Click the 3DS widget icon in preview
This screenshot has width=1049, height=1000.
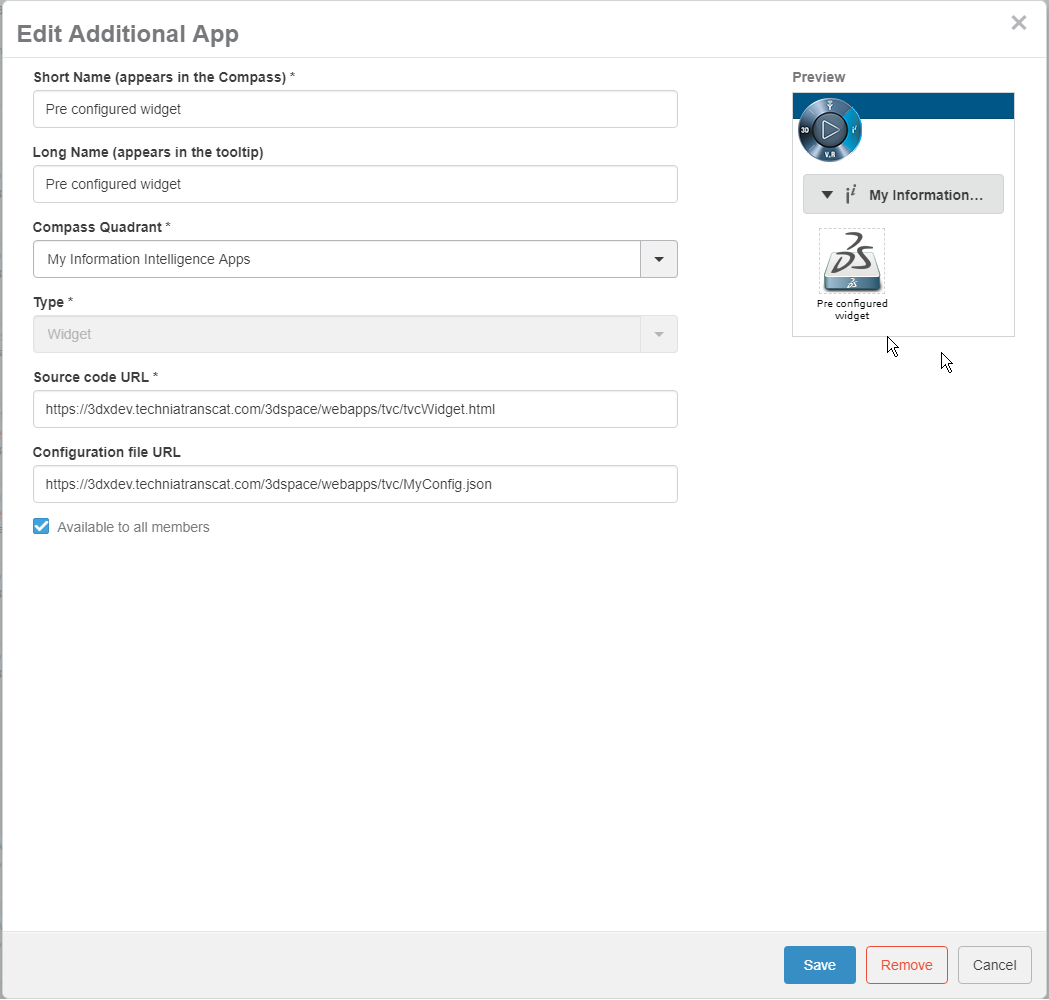tap(851, 261)
